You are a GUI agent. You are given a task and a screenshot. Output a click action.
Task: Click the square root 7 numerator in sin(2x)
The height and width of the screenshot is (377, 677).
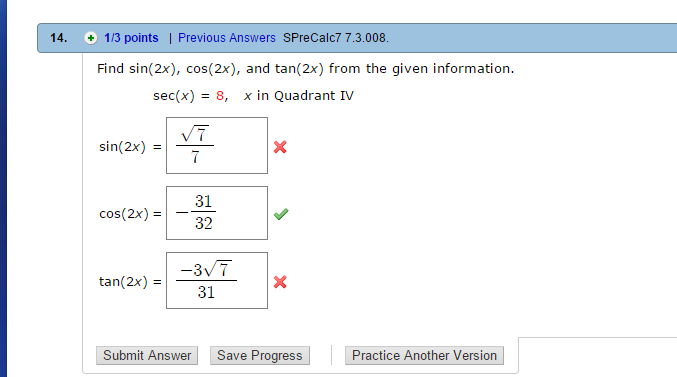(x=195, y=134)
